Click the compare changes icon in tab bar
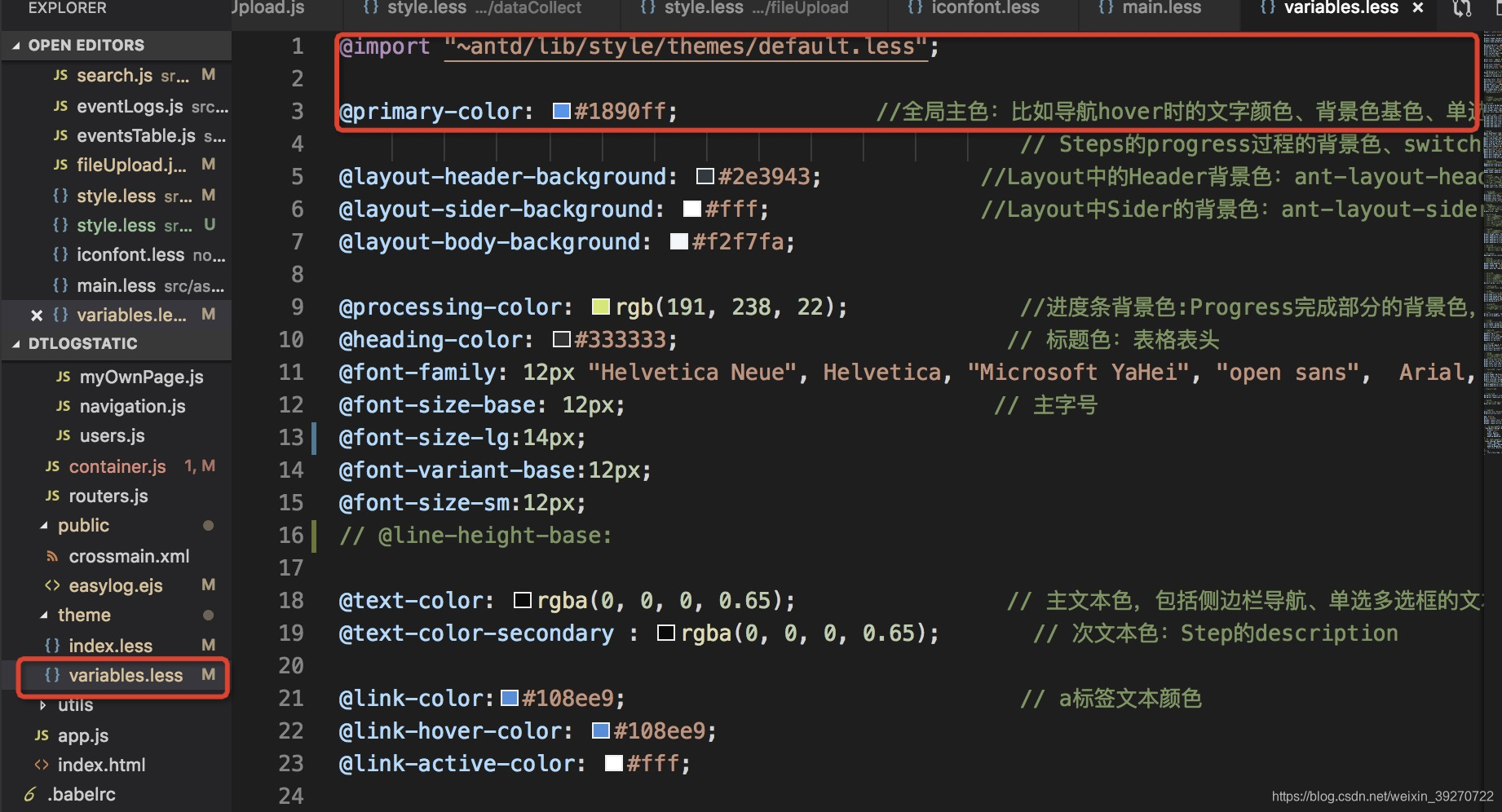The width and height of the screenshot is (1502, 812). pos(1462,9)
